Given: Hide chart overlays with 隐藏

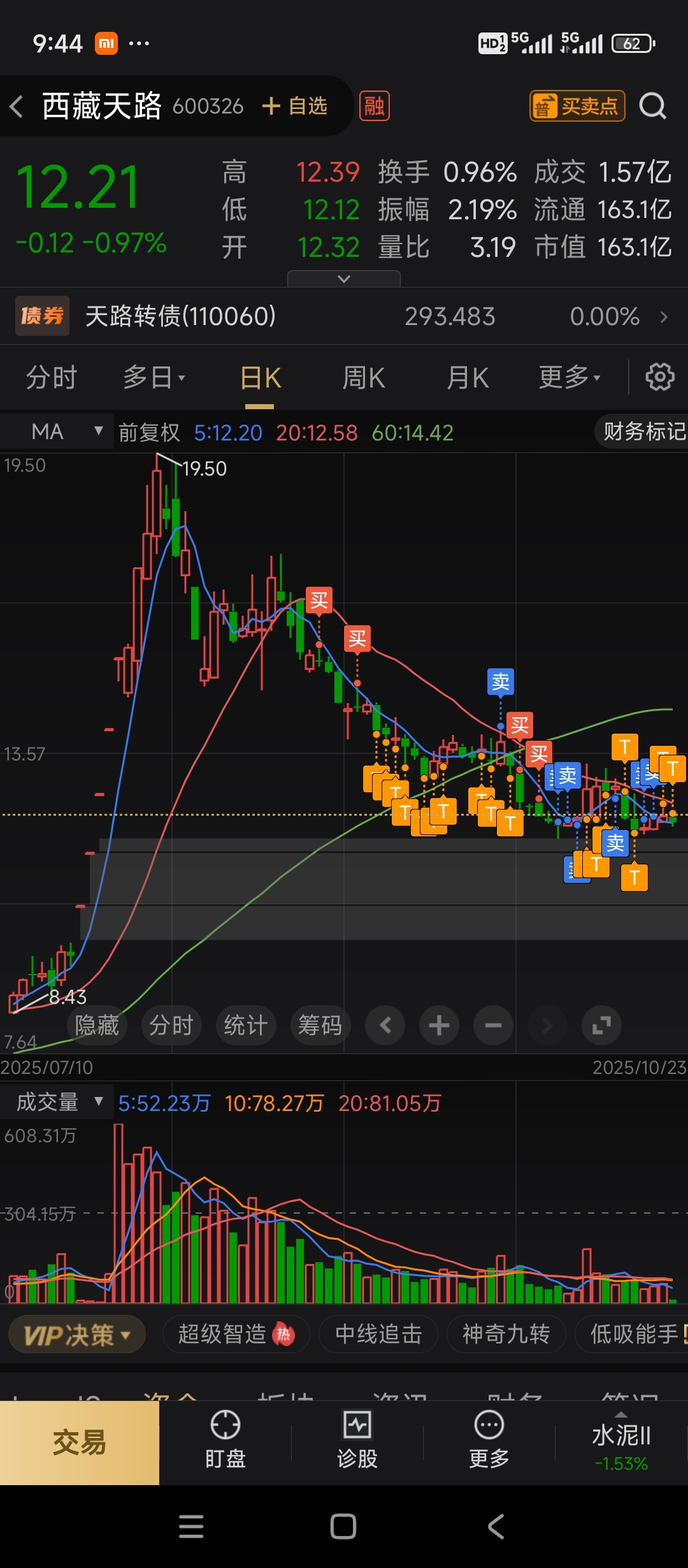Looking at the screenshot, I should pos(97,1026).
